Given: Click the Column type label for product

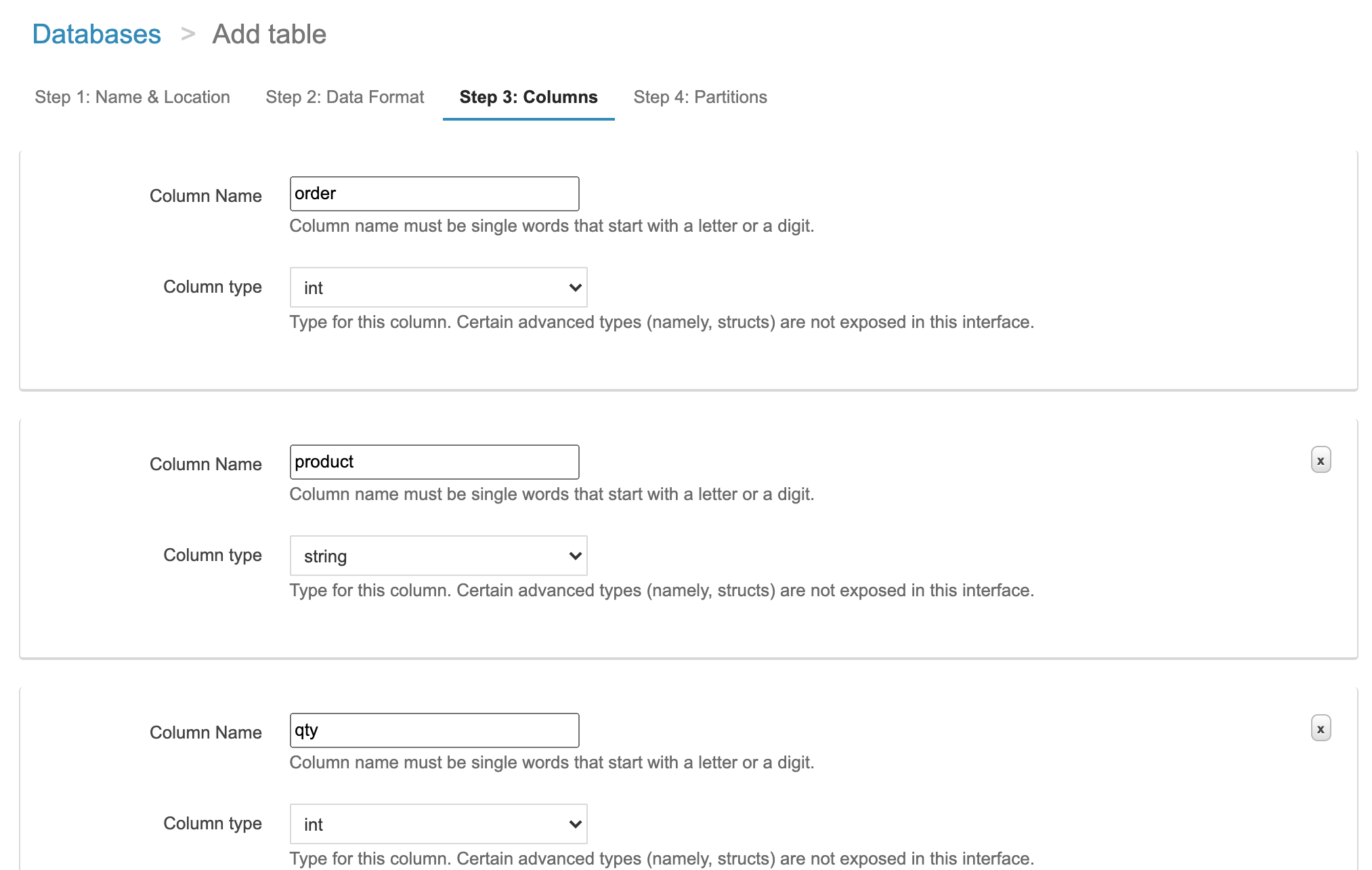Looking at the screenshot, I should (x=212, y=555).
